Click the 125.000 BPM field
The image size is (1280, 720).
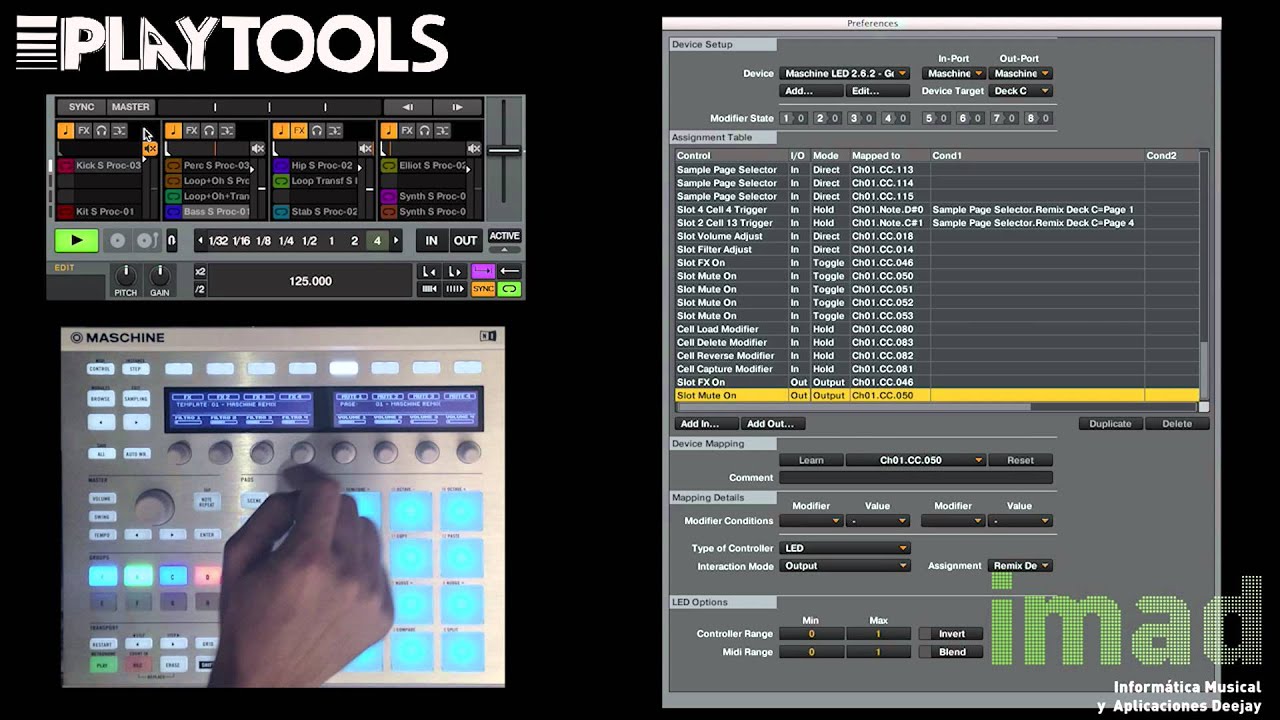310,281
